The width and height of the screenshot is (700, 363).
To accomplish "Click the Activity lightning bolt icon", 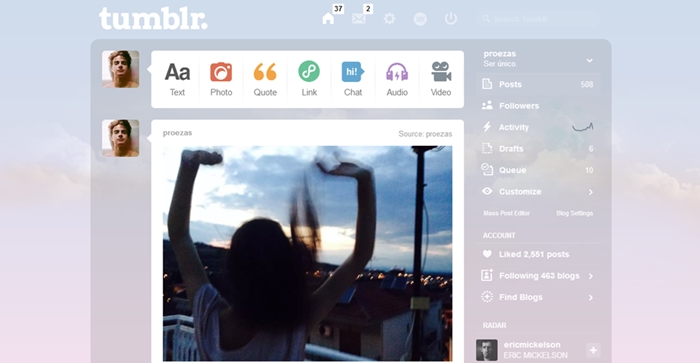I will click(x=487, y=127).
